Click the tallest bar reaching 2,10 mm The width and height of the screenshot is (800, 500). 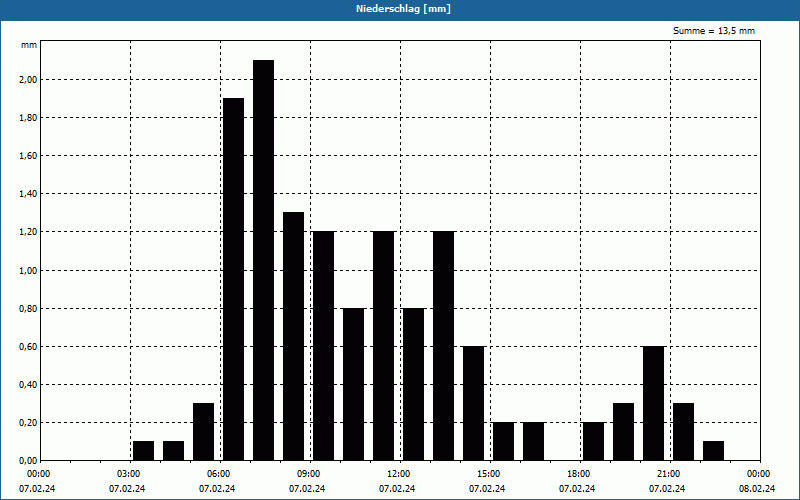[x=263, y=260]
